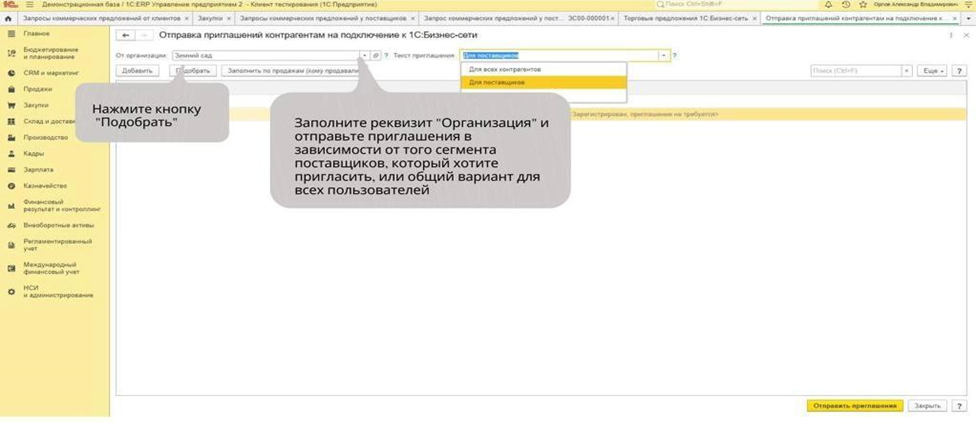Click the Отправить приглашения button
The image size is (976, 422).
point(855,406)
